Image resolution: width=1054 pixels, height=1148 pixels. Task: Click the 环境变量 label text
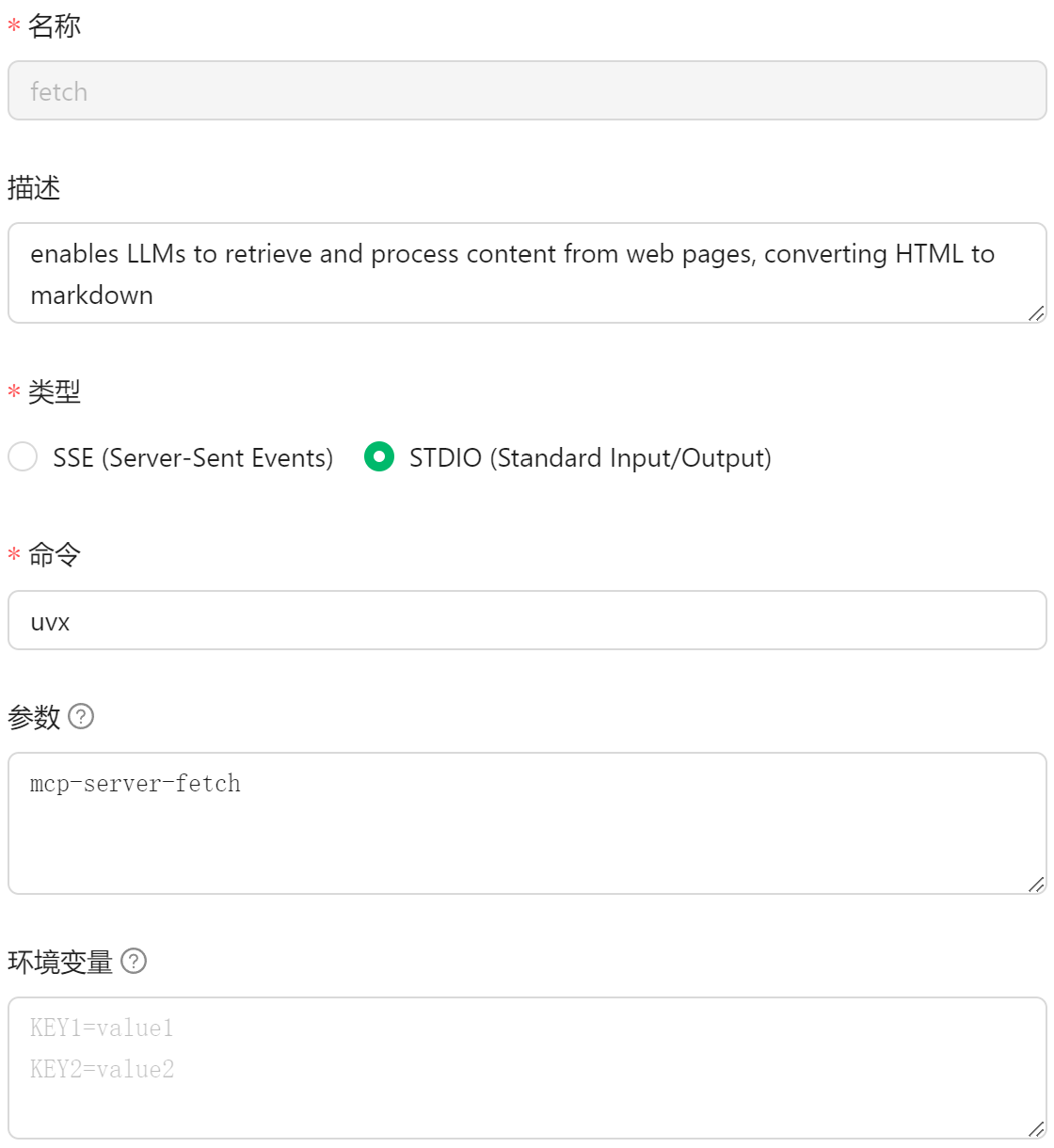point(60,962)
